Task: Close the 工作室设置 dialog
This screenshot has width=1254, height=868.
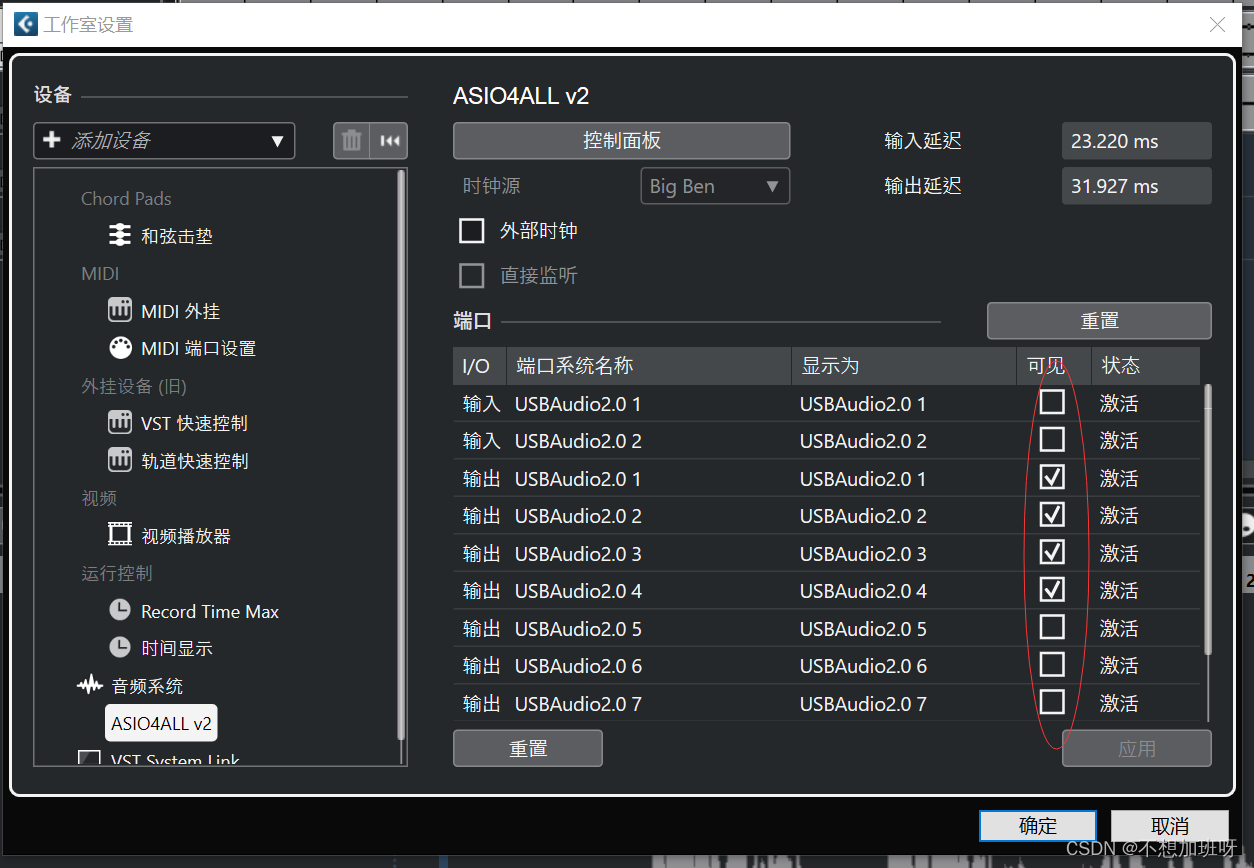Action: pyautogui.click(x=1217, y=25)
